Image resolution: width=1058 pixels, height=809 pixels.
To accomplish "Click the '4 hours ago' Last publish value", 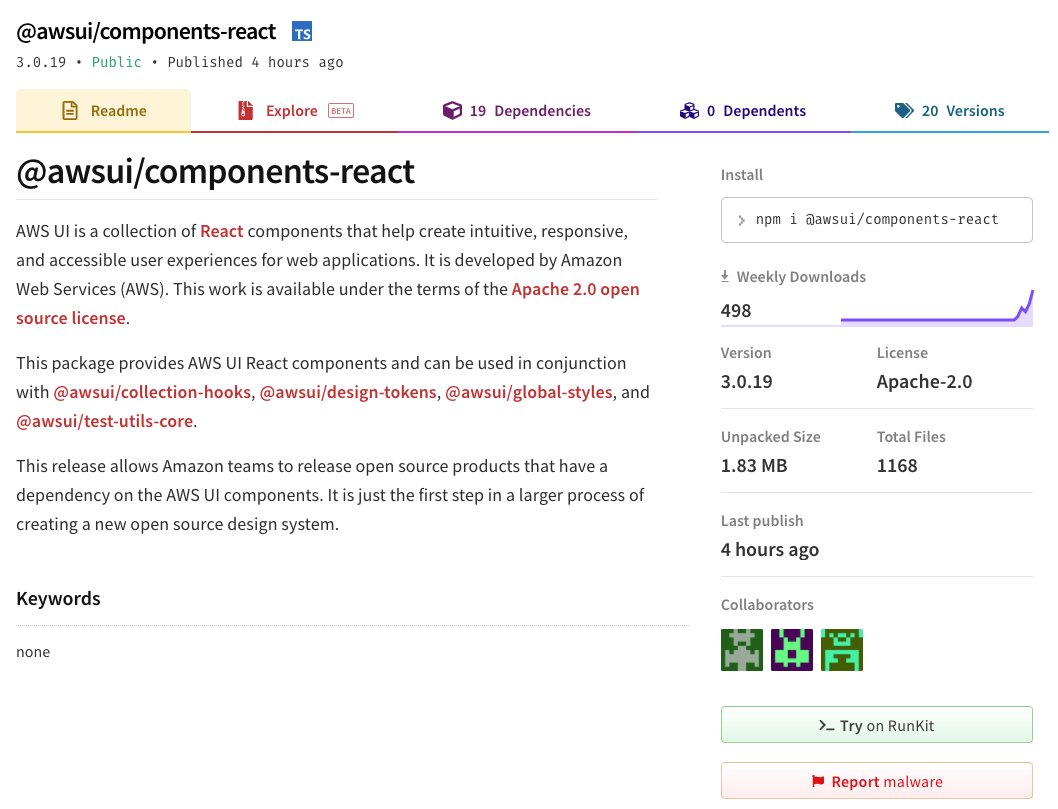I will (x=770, y=550).
